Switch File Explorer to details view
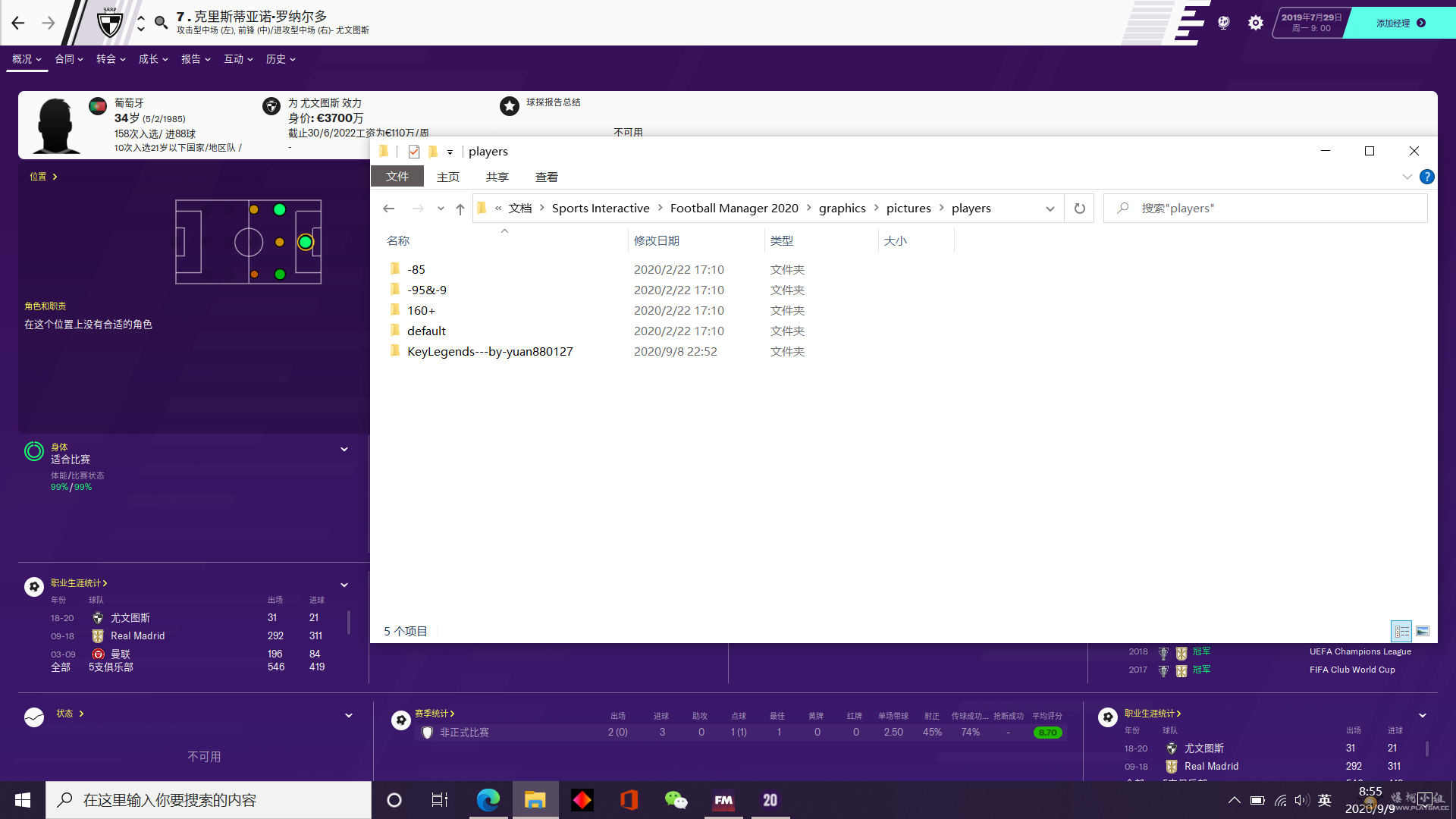This screenshot has height=819, width=1456. pos(1401,631)
